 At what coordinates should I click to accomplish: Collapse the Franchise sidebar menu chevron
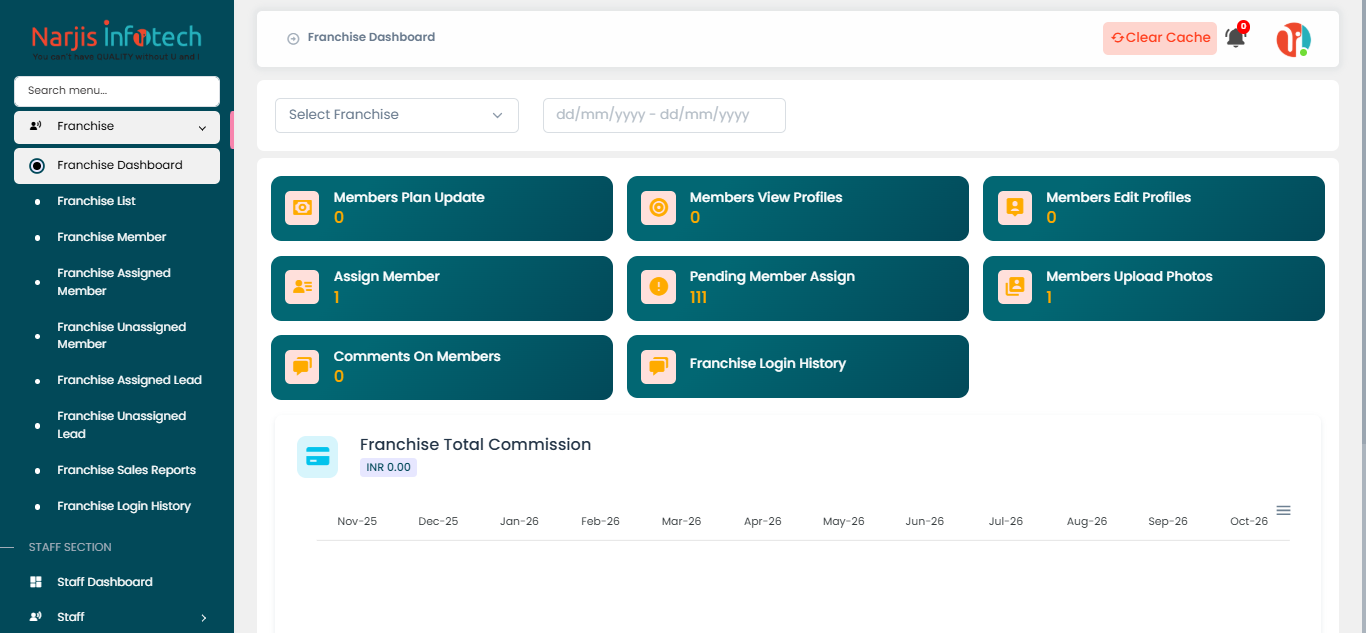(202, 128)
